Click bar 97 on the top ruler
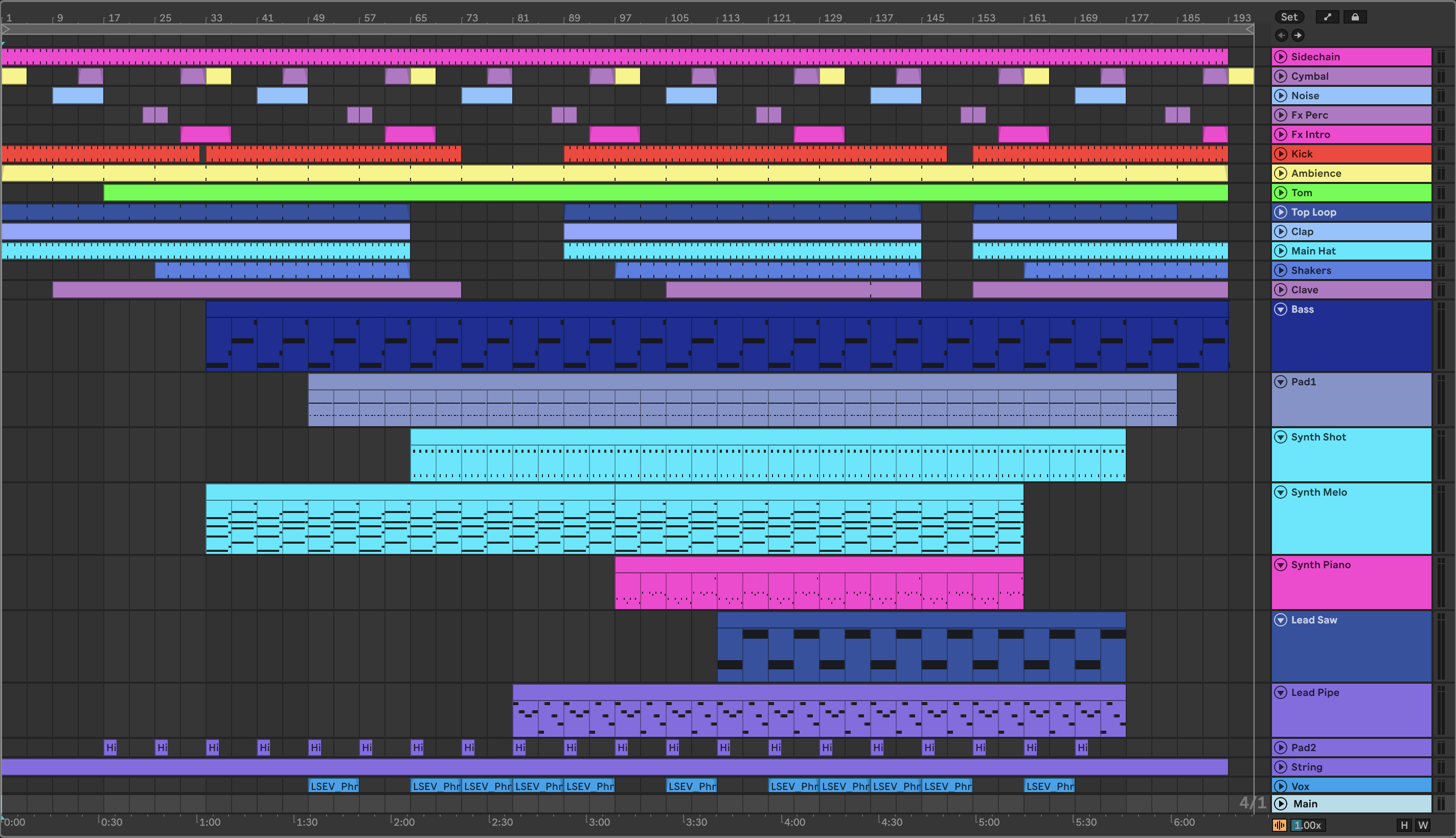Screen dimensions: 1456x838 [625, 18]
